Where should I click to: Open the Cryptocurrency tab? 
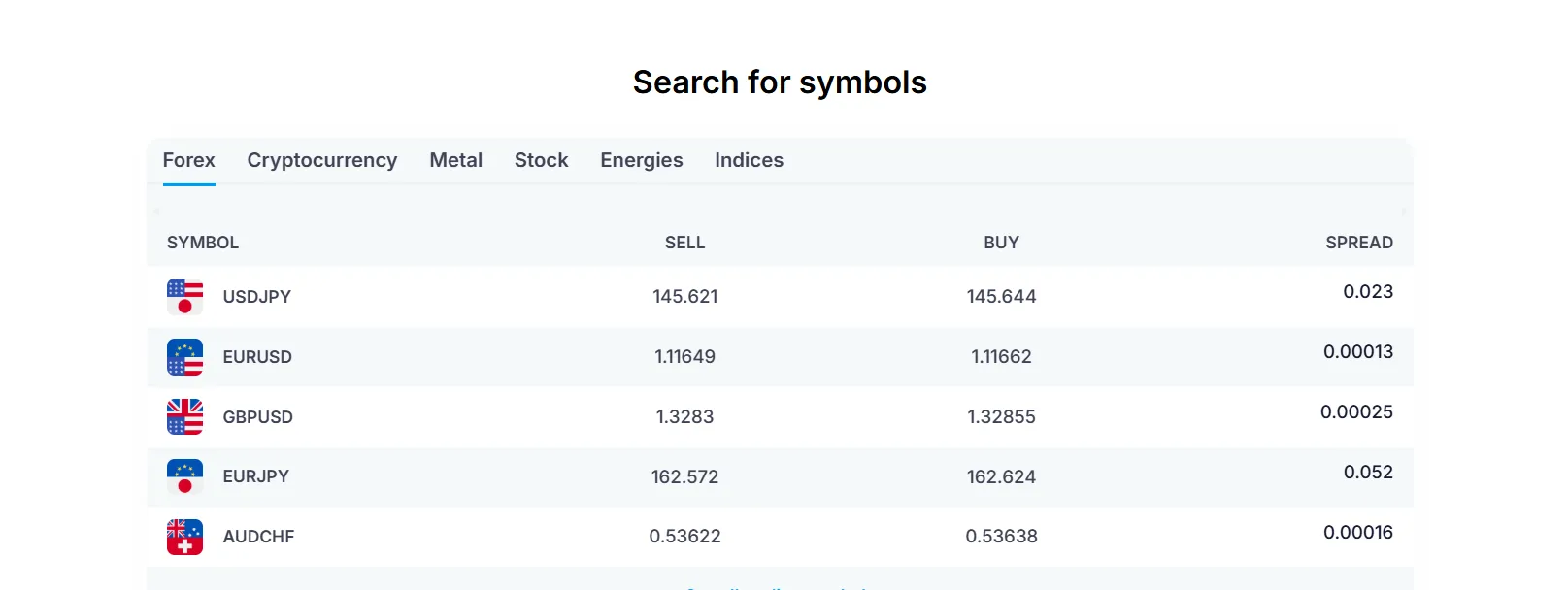coord(322,160)
